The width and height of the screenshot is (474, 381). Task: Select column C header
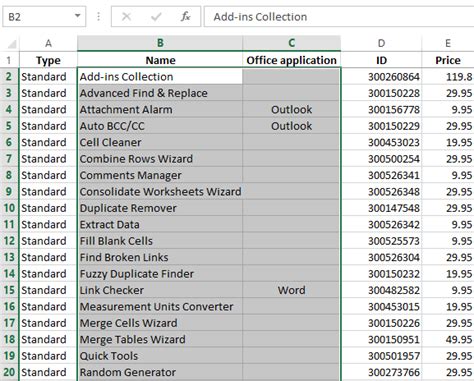[x=292, y=43]
